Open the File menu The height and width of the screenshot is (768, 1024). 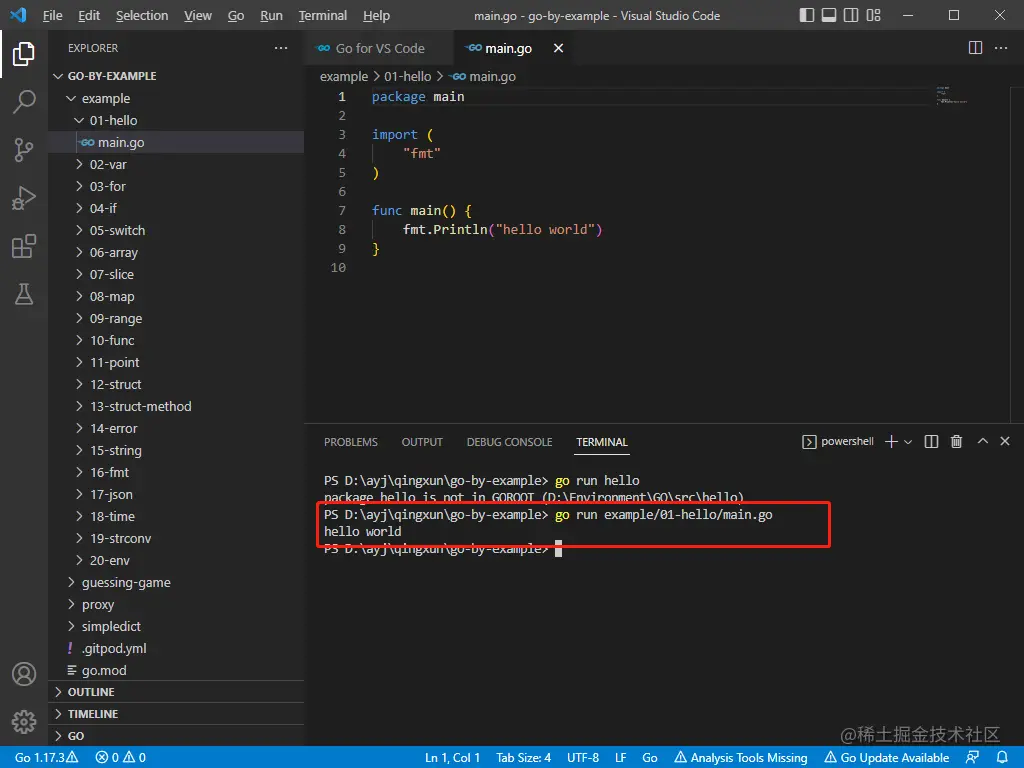[52, 15]
